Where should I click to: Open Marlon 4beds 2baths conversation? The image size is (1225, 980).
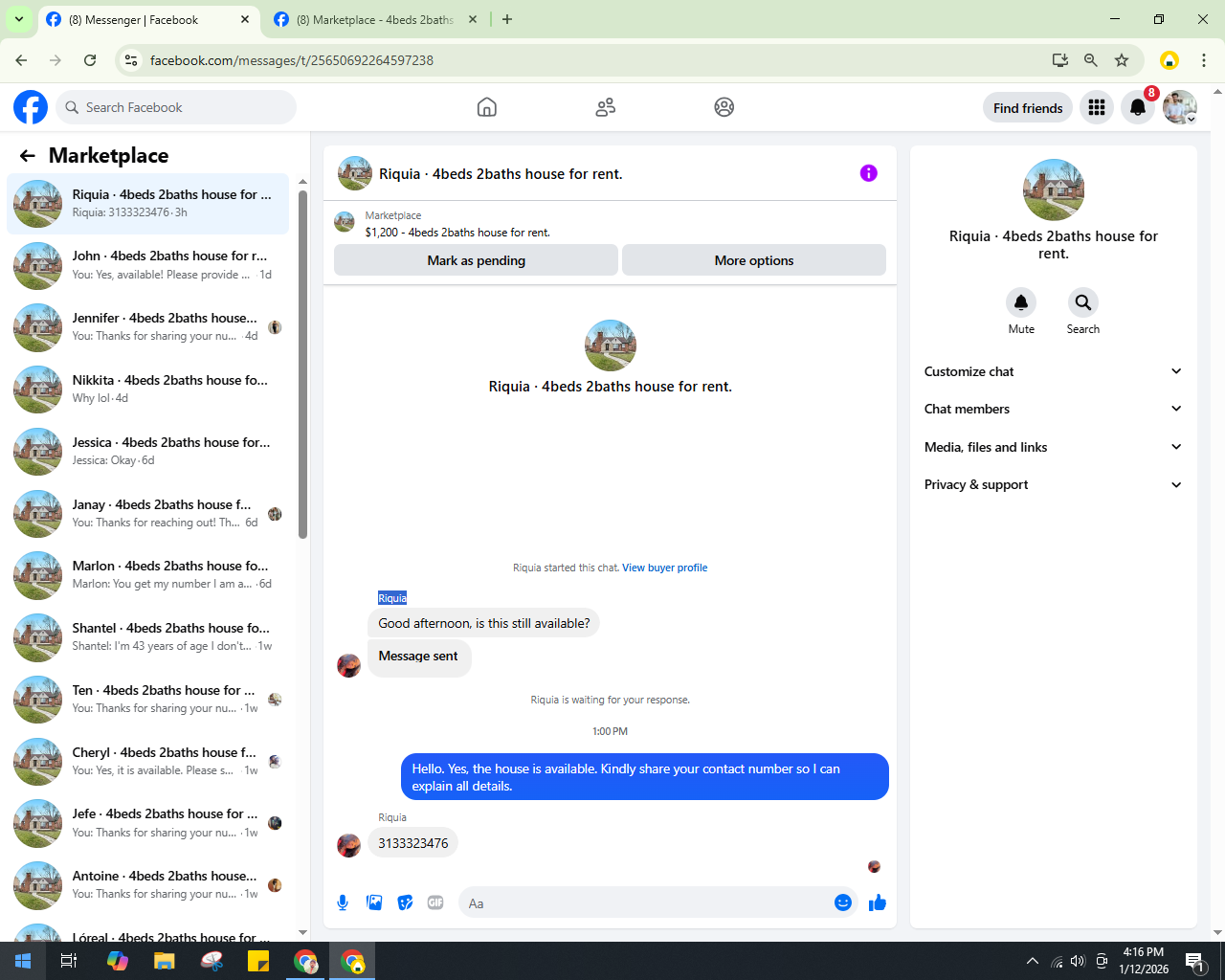point(147,575)
